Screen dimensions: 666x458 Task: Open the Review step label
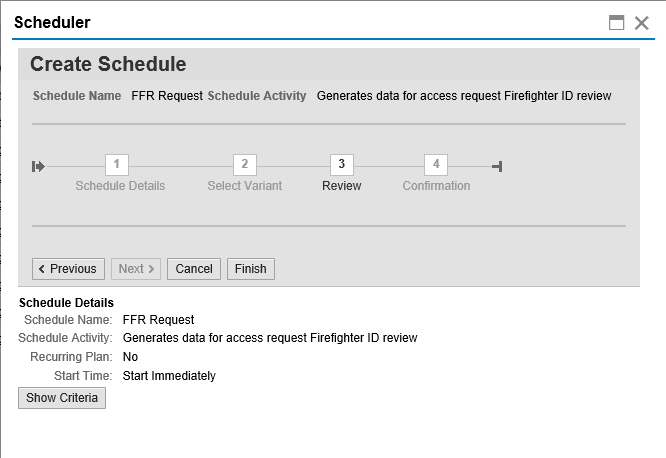[342, 186]
